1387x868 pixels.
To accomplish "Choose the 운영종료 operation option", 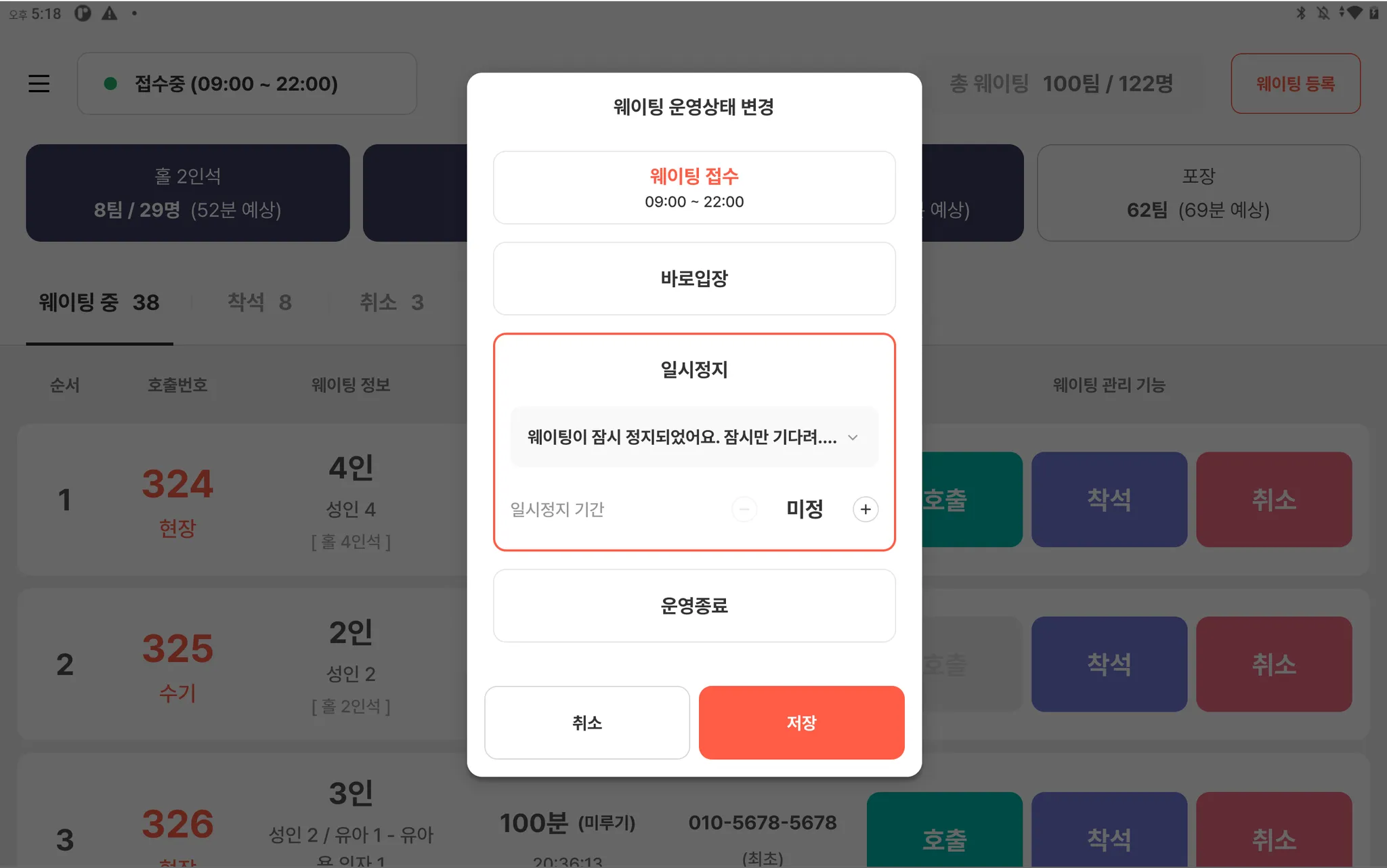I will coord(694,605).
